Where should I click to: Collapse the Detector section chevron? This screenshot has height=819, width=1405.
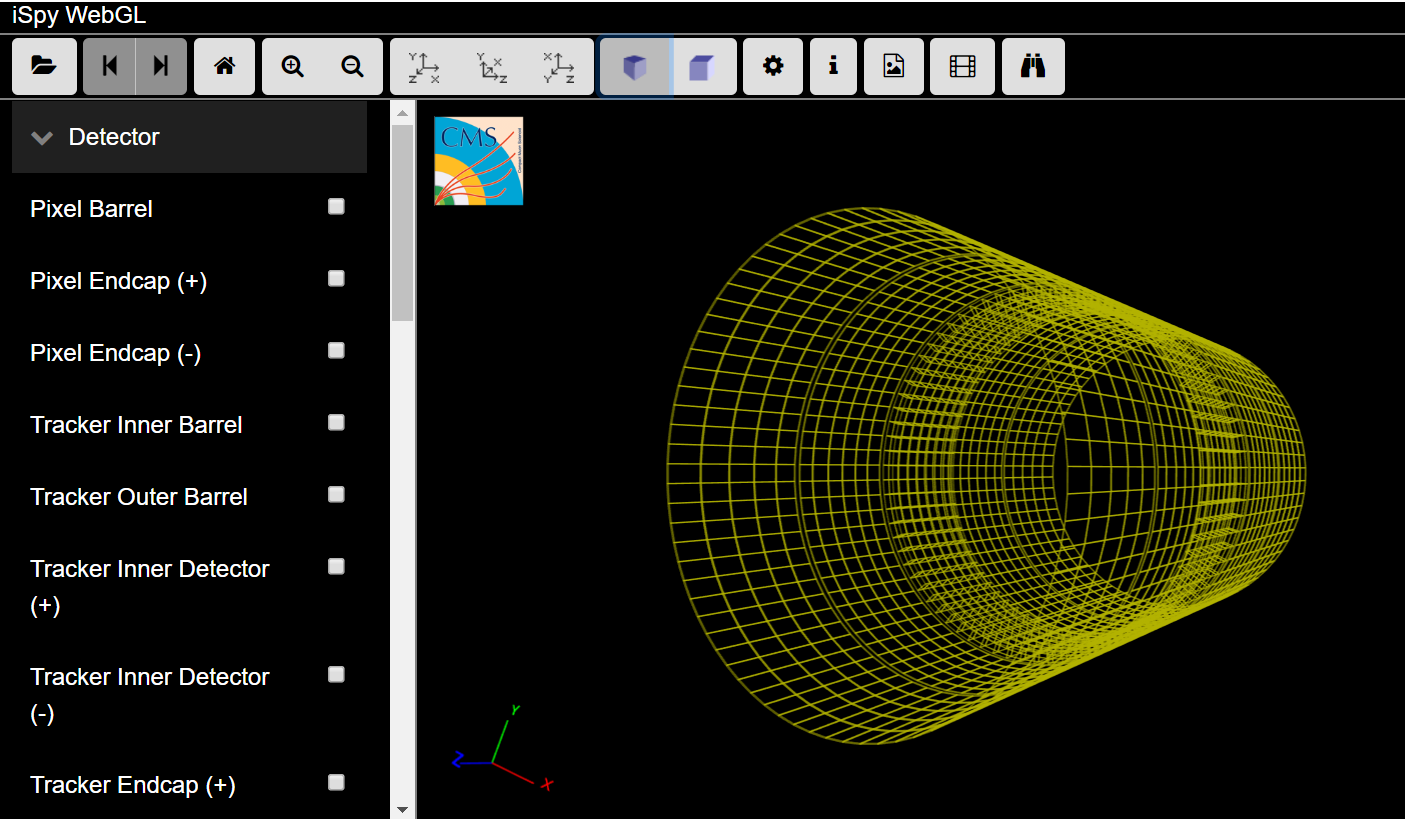pos(42,138)
